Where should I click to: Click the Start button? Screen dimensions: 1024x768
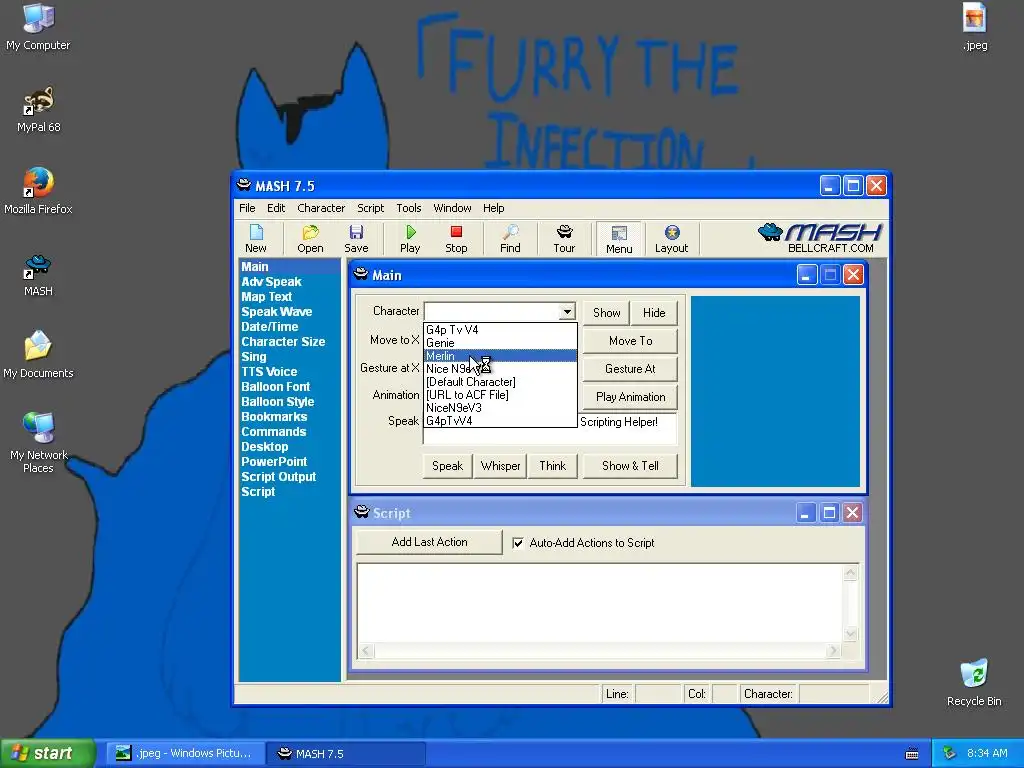(x=47, y=754)
